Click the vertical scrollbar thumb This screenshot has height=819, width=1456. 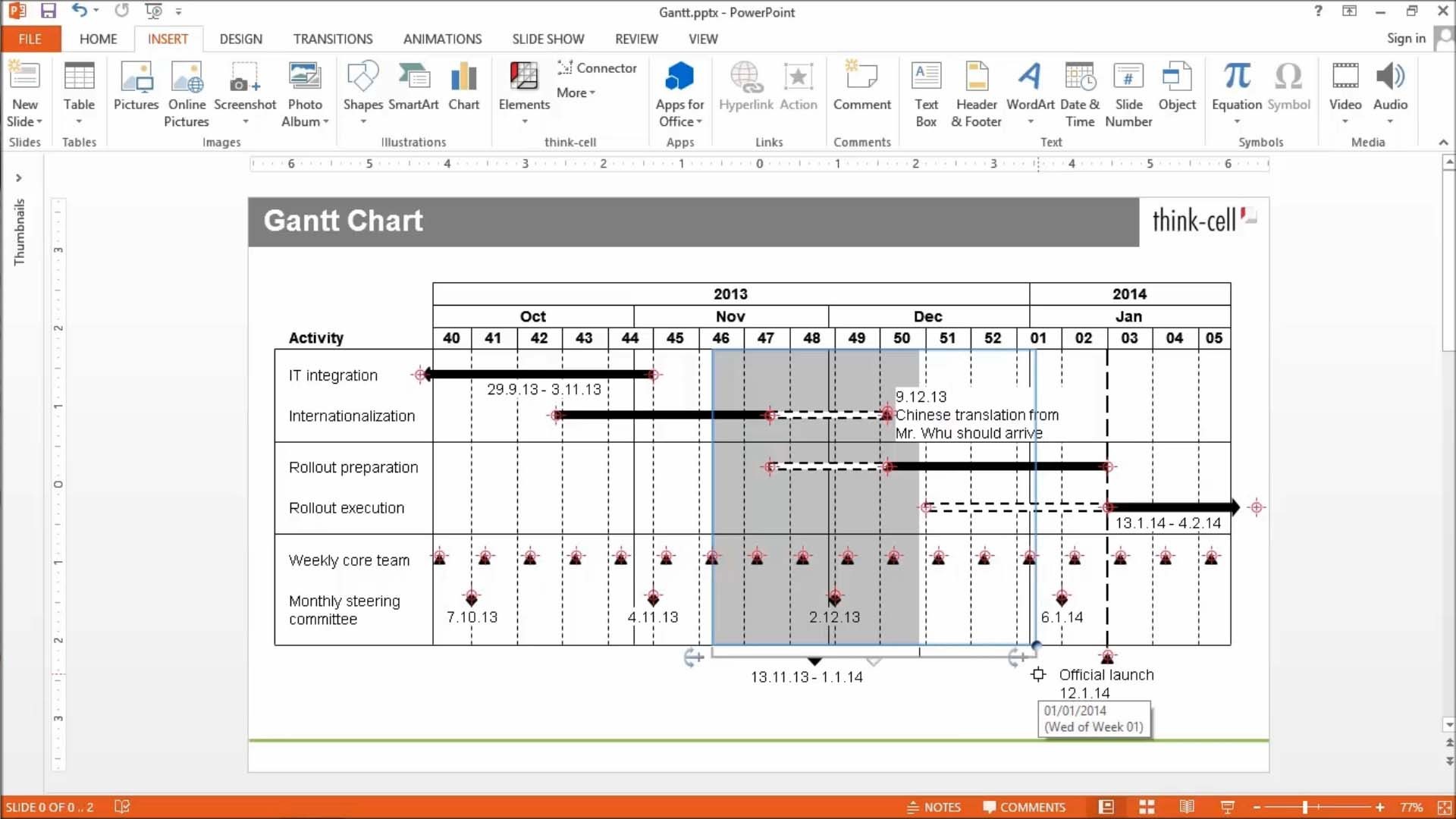[x=1448, y=260]
